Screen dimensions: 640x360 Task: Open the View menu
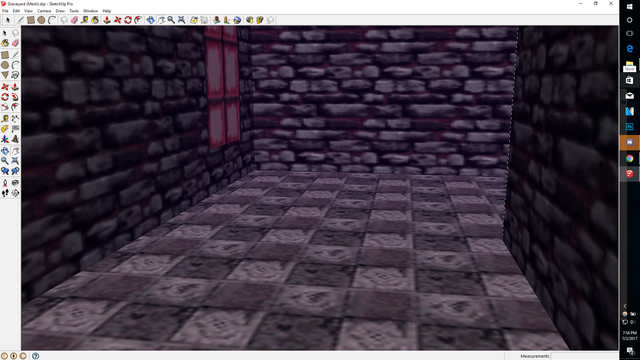click(x=29, y=11)
